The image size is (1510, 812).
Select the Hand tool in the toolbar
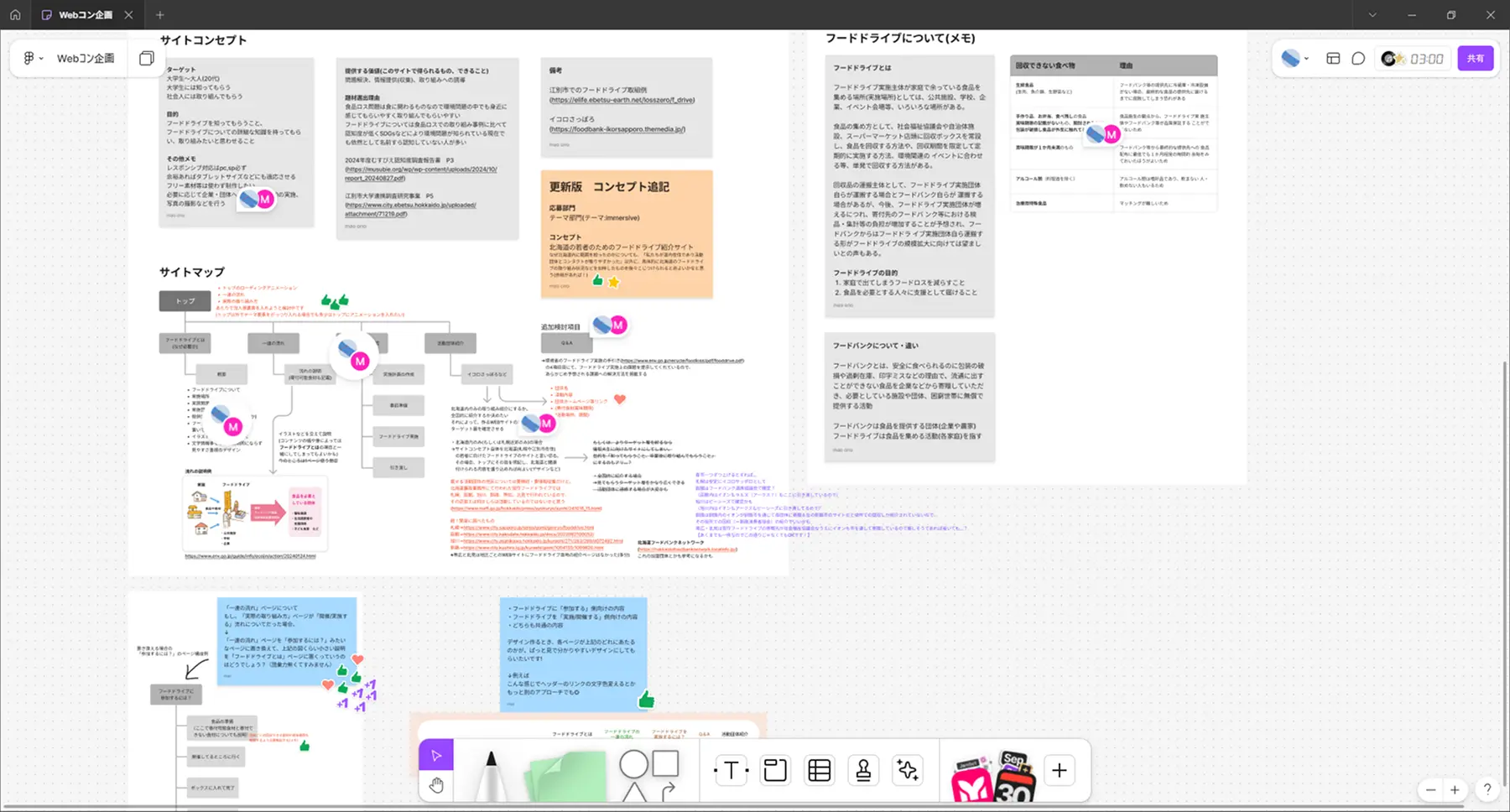click(436, 786)
